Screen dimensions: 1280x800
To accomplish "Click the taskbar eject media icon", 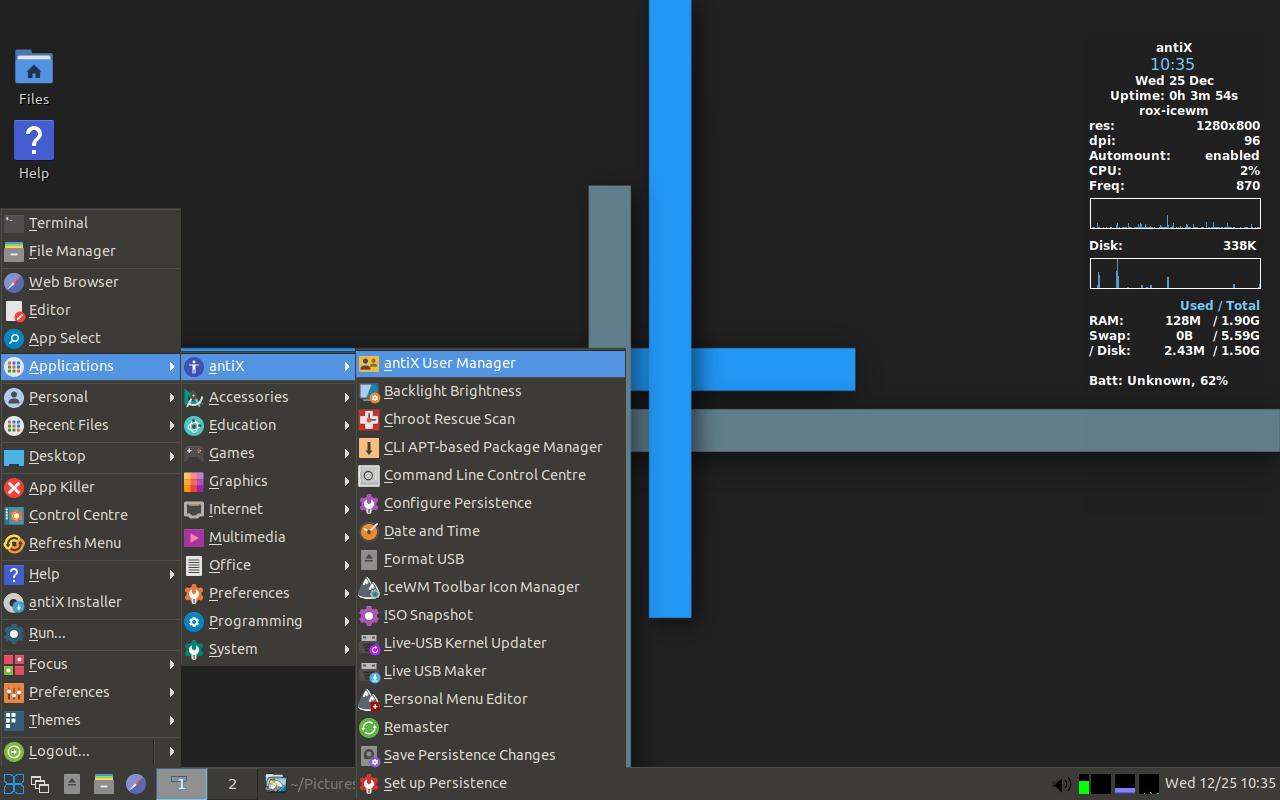I will click(x=72, y=784).
